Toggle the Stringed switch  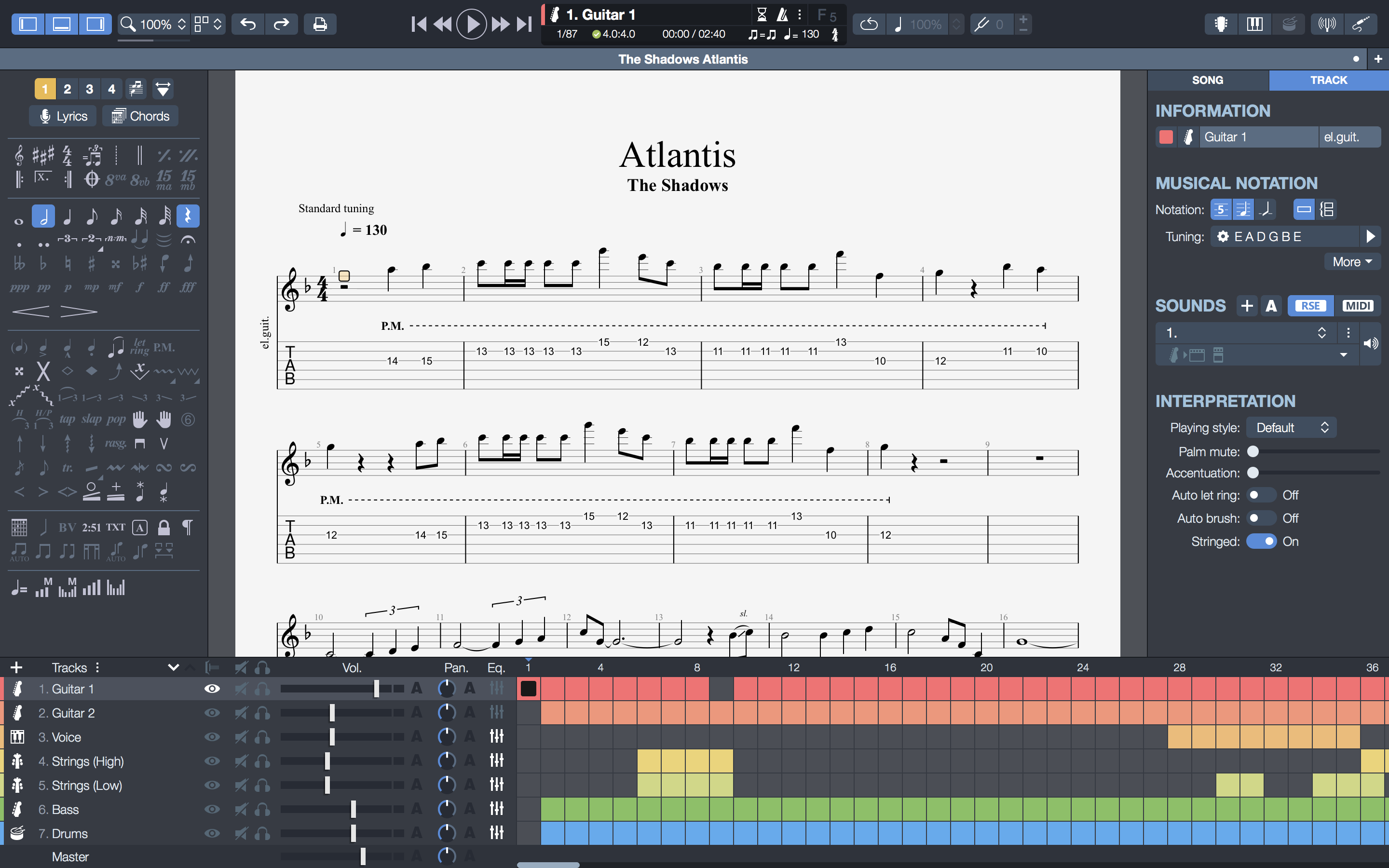pos(1261,542)
